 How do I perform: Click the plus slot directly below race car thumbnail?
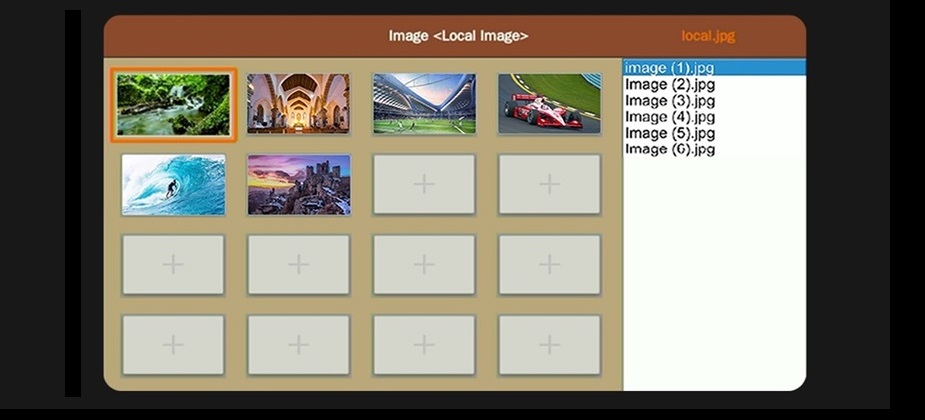(x=549, y=185)
